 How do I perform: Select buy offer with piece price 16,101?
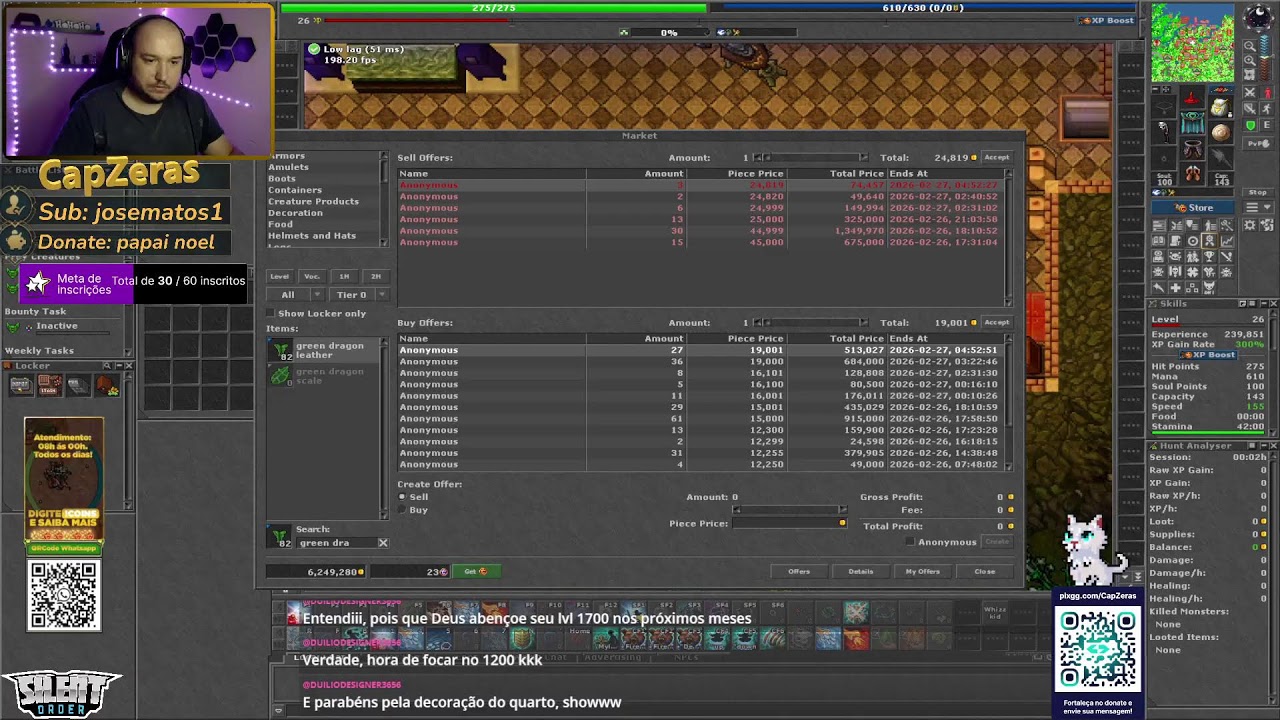(x=699, y=373)
